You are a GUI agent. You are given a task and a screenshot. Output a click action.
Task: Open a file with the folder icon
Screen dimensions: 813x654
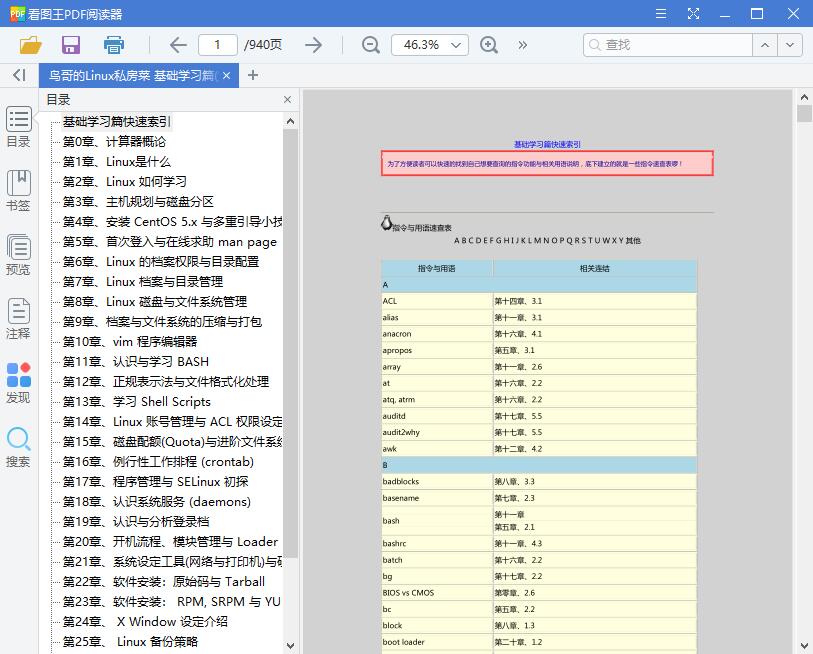click(31, 45)
